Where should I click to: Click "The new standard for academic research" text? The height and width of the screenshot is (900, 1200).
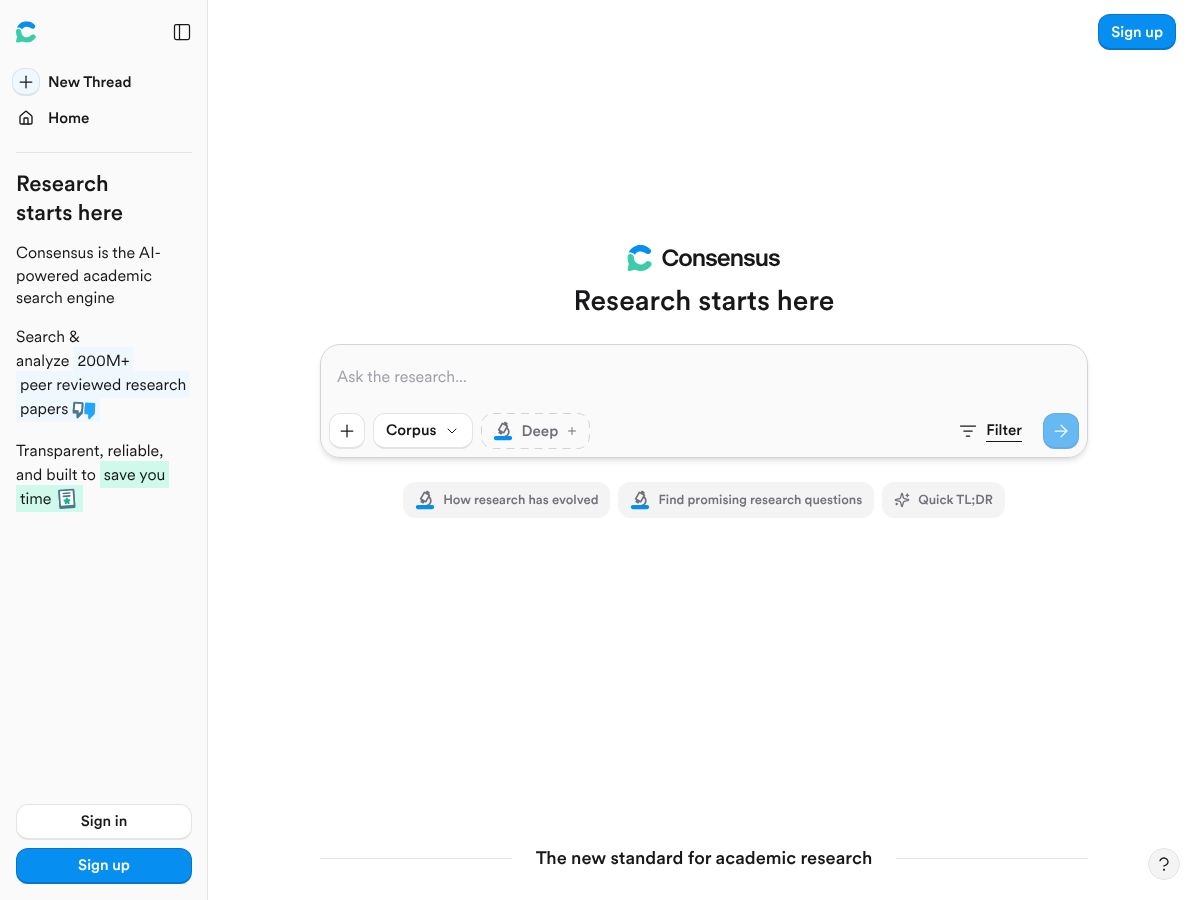coord(704,858)
